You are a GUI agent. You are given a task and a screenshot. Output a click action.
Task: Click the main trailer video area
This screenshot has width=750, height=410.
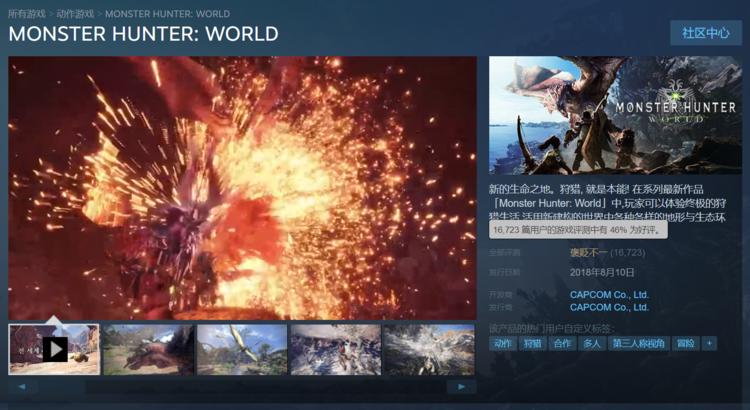click(x=243, y=188)
